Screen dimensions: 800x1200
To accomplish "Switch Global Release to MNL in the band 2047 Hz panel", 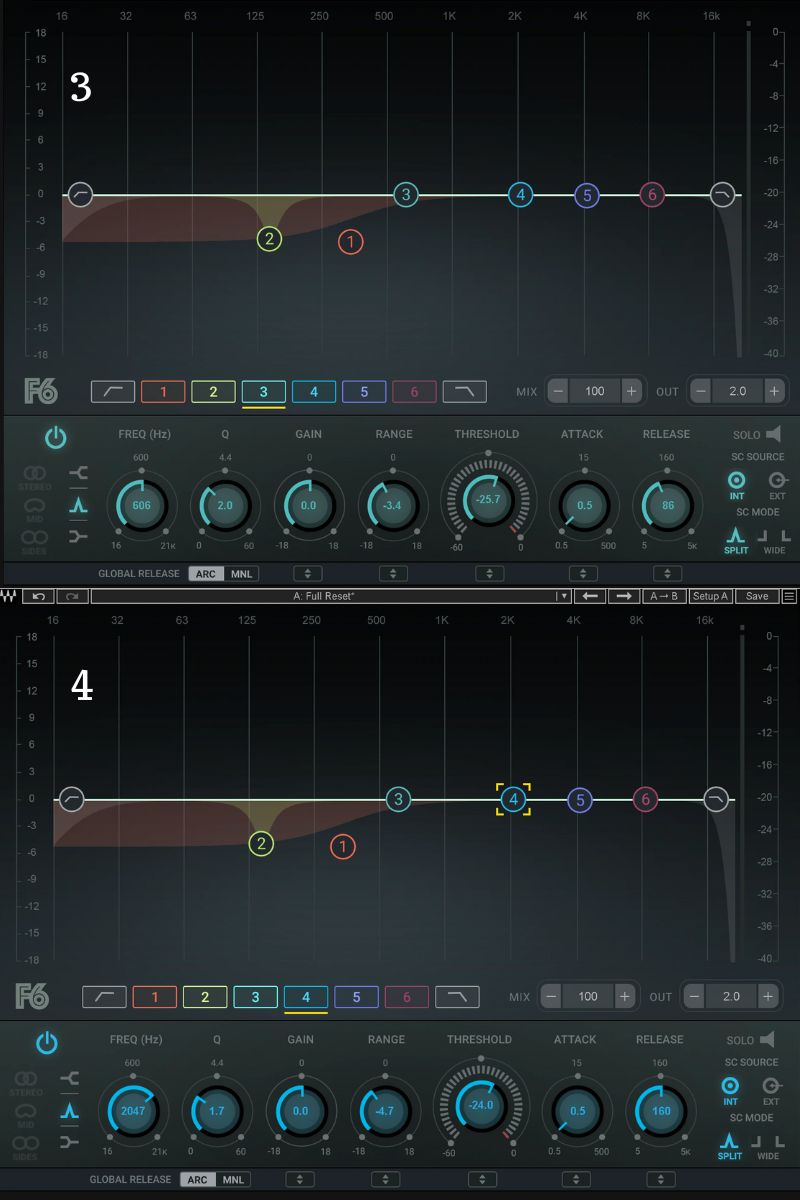I will coord(233,1179).
